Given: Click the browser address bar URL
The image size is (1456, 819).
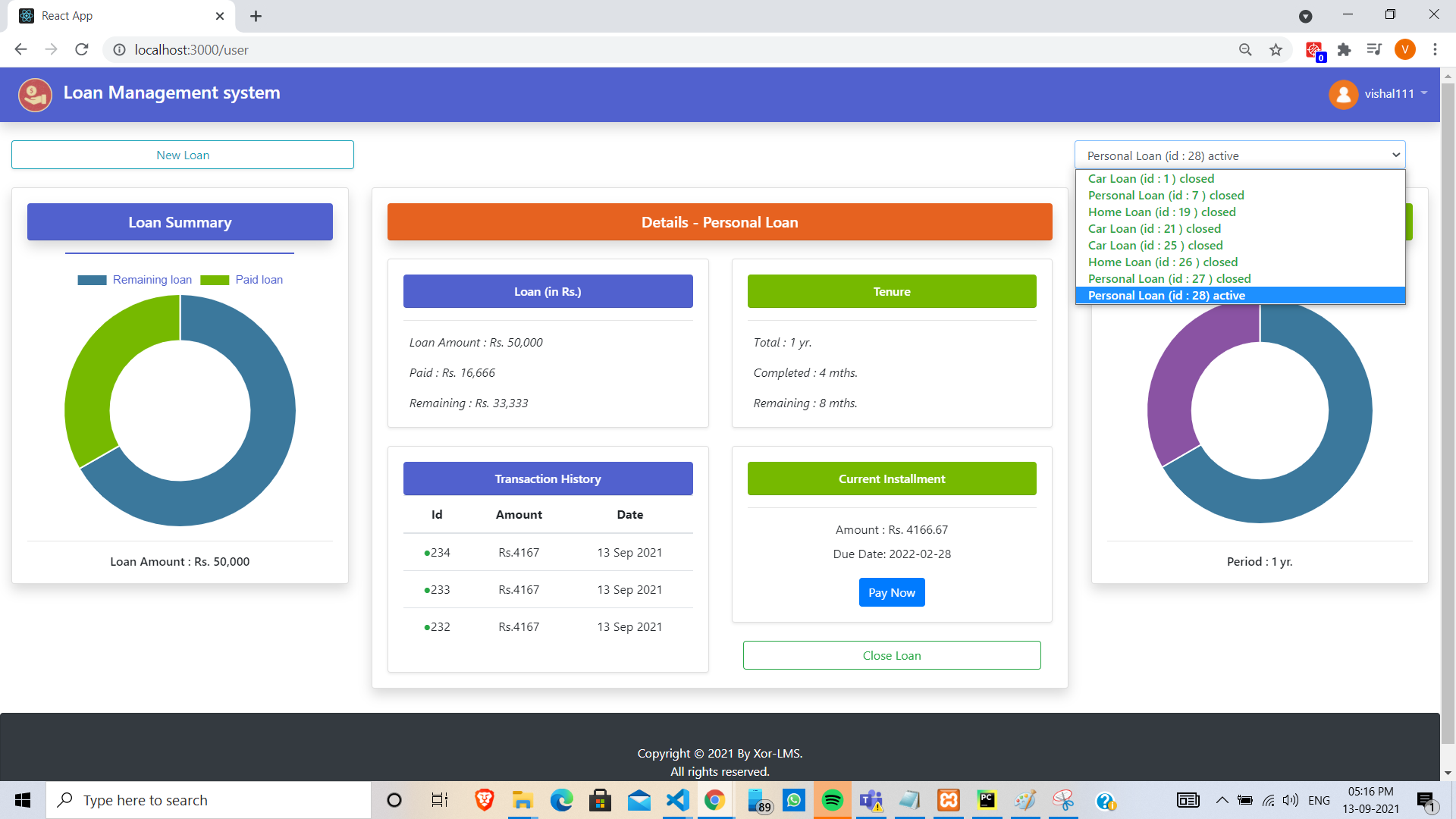Looking at the screenshot, I should coord(191,50).
